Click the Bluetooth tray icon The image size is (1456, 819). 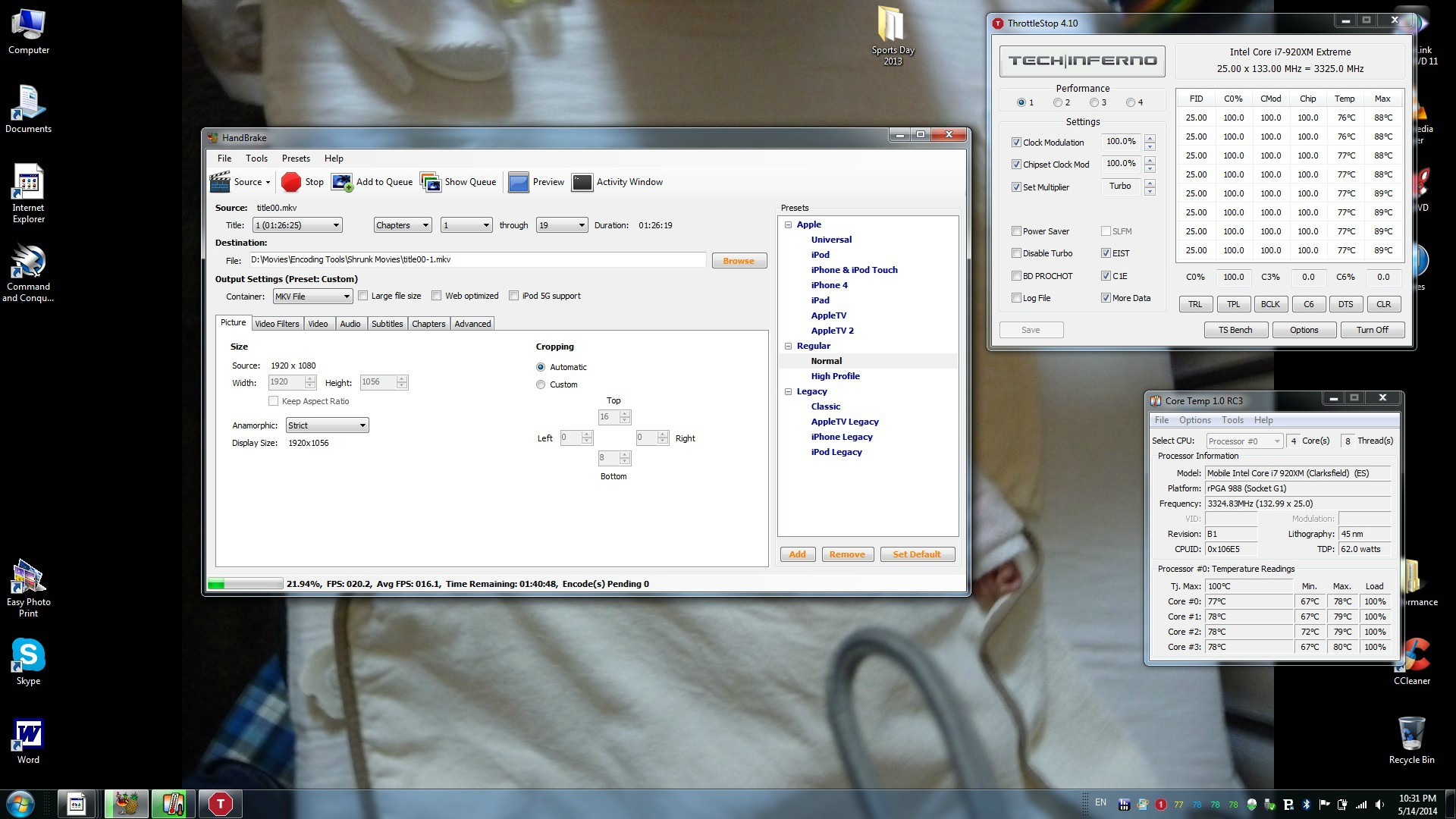tap(1307, 805)
